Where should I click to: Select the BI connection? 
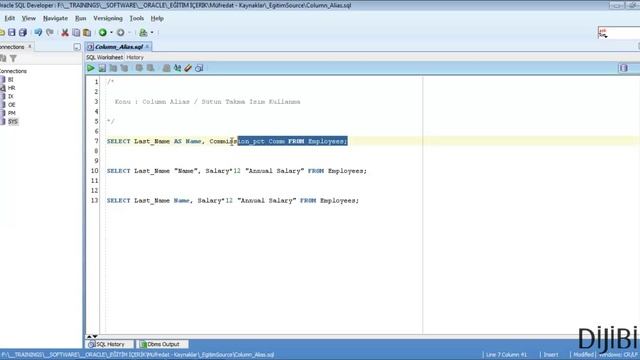10,80
